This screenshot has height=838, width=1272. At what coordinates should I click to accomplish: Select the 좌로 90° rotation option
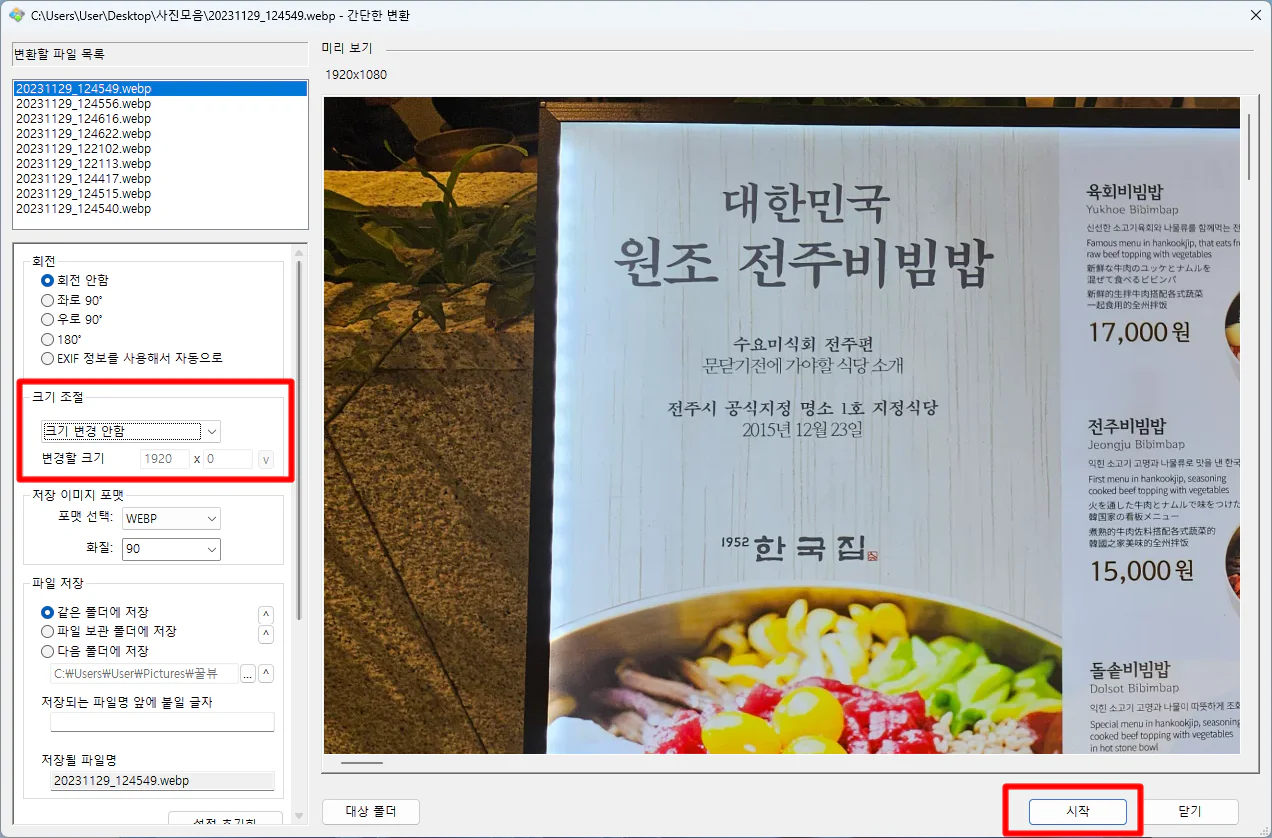click(72, 300)
